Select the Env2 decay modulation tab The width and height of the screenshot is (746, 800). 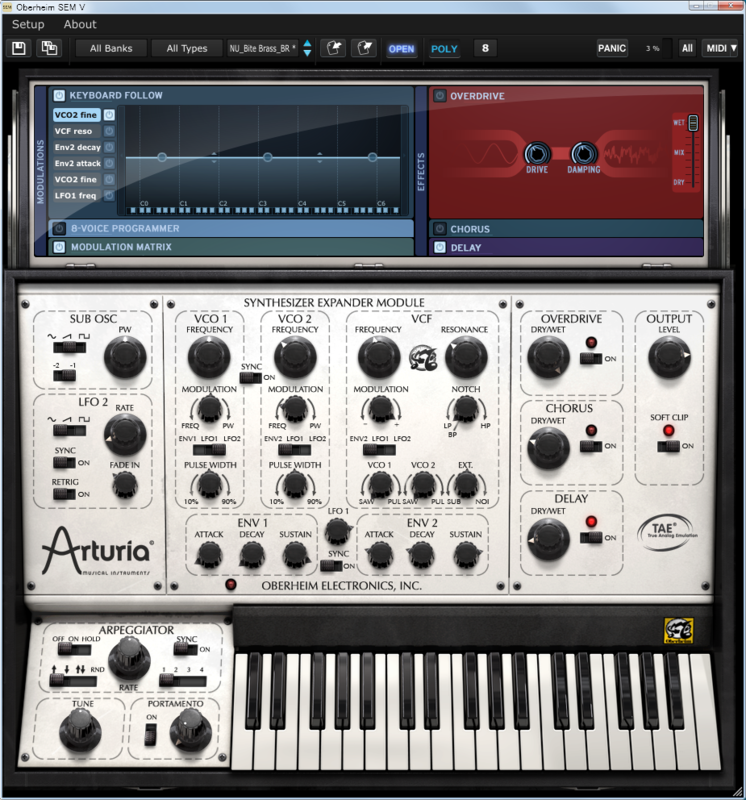pyautogui.click(x=78, y=147)
